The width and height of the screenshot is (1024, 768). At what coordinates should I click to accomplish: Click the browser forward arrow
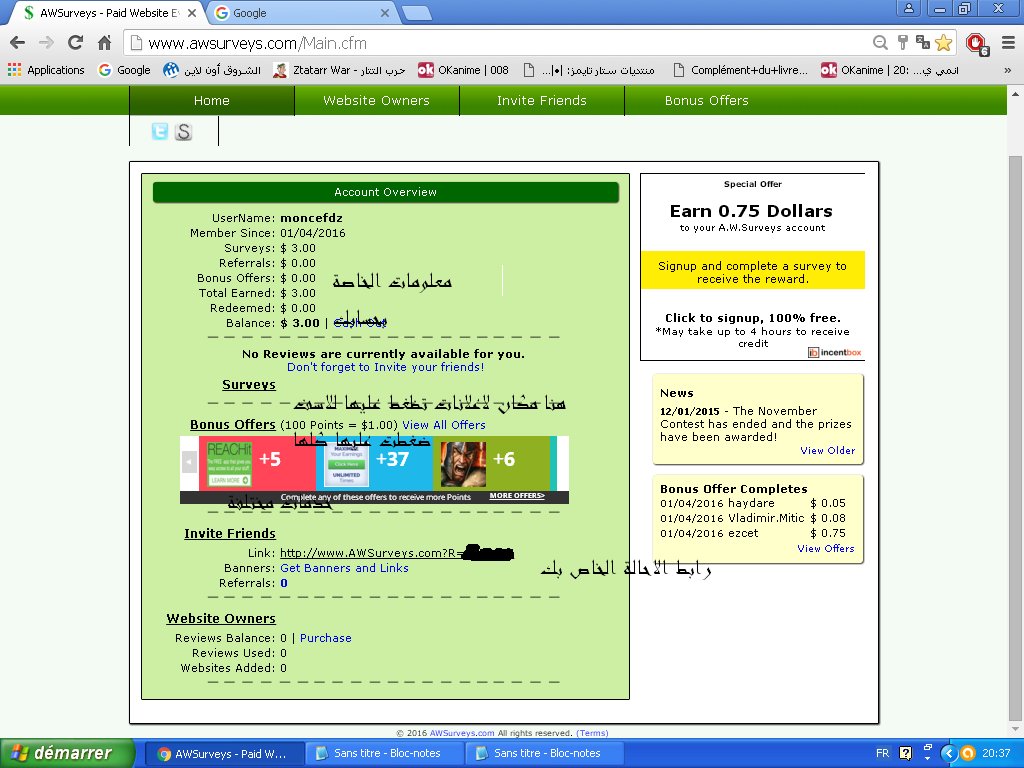tap(46, 43)
